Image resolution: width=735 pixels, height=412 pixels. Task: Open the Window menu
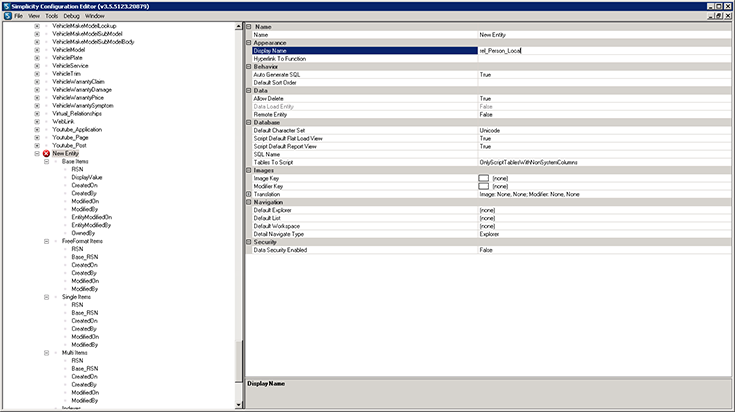[x=95, y=16]
